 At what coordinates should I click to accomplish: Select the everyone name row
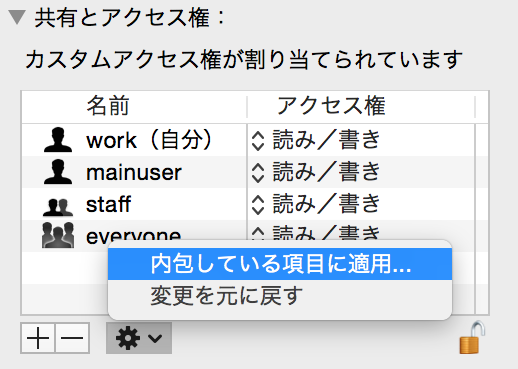(134, 236)
